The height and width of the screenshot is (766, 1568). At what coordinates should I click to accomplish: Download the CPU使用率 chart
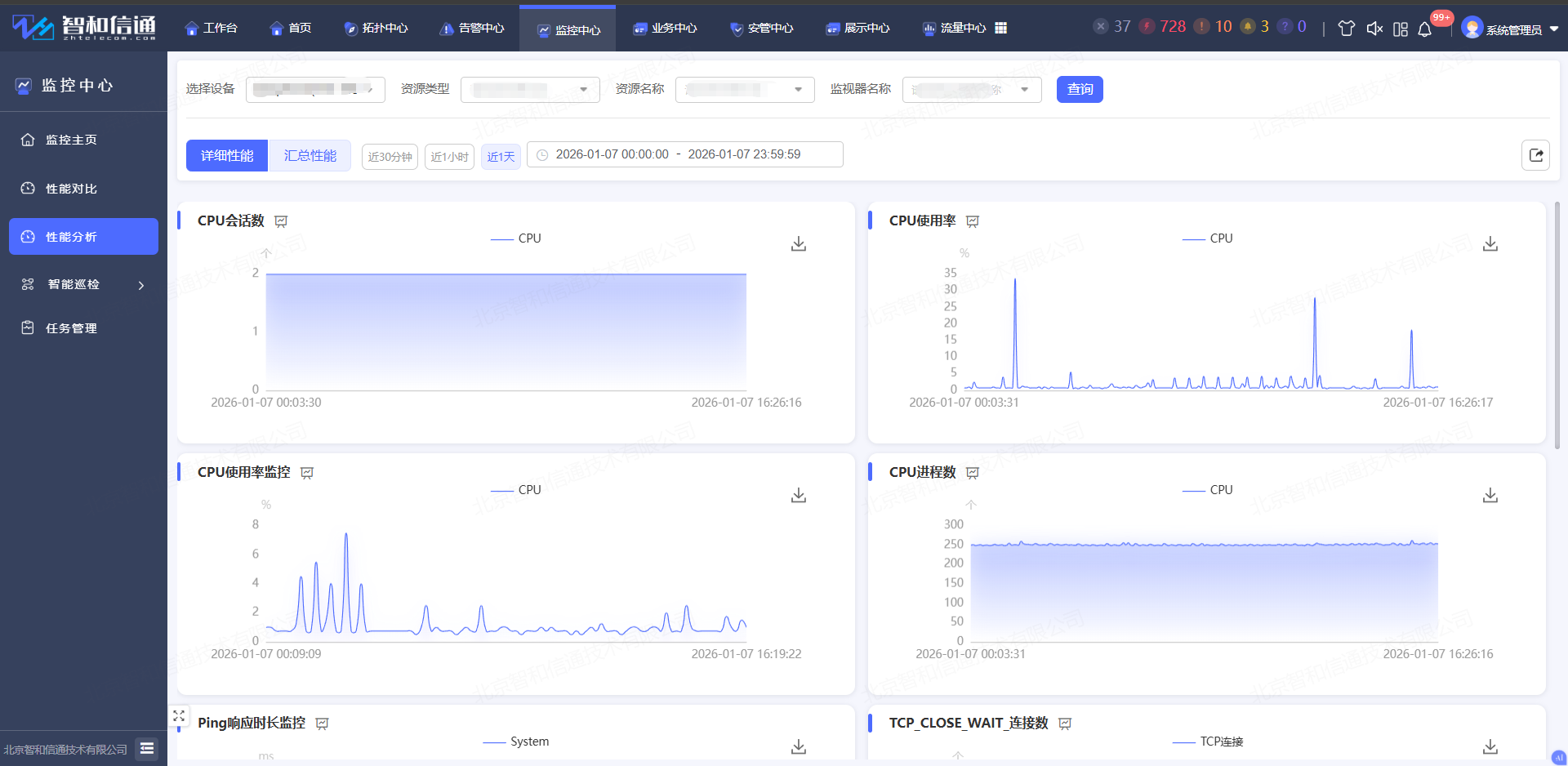click(x=1490, y=244)
